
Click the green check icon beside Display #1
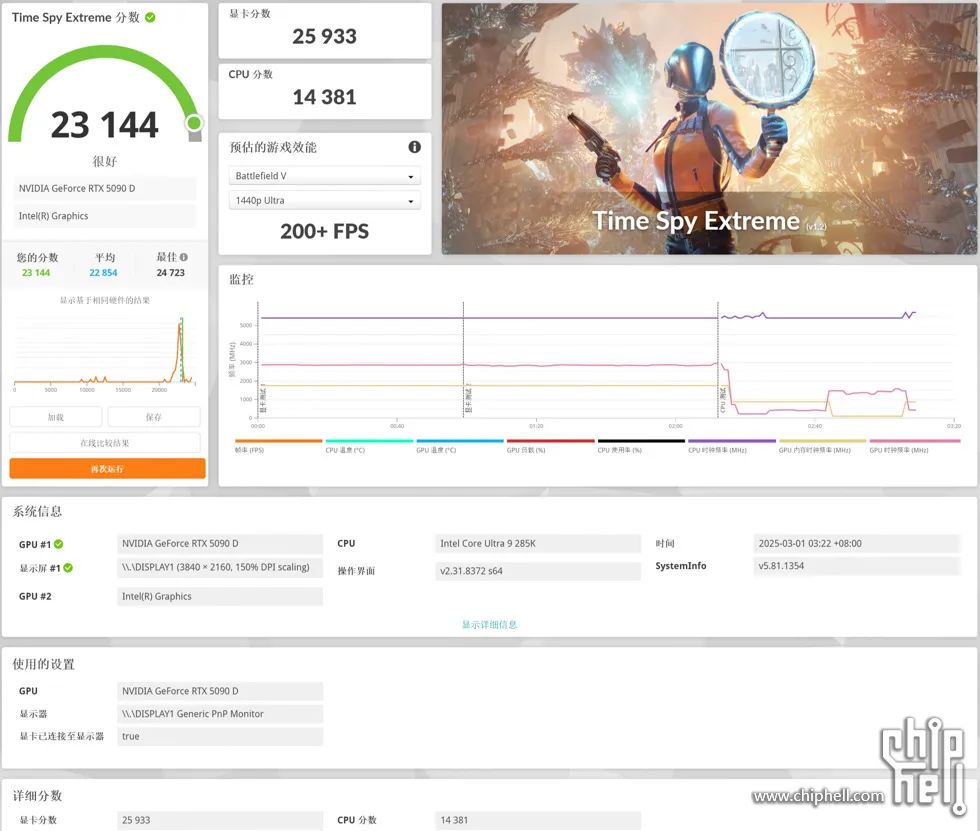pyautogui.click(x=68, y=568)
